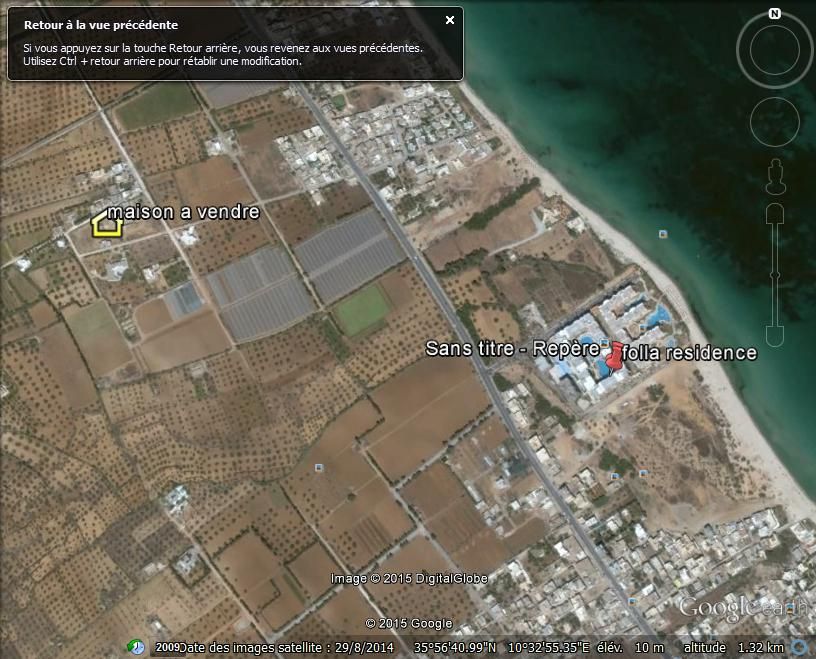
Task: Close the 'Retour à la vue précédente' tooltip
Action: pyautogui.click(x=450, y=20)
